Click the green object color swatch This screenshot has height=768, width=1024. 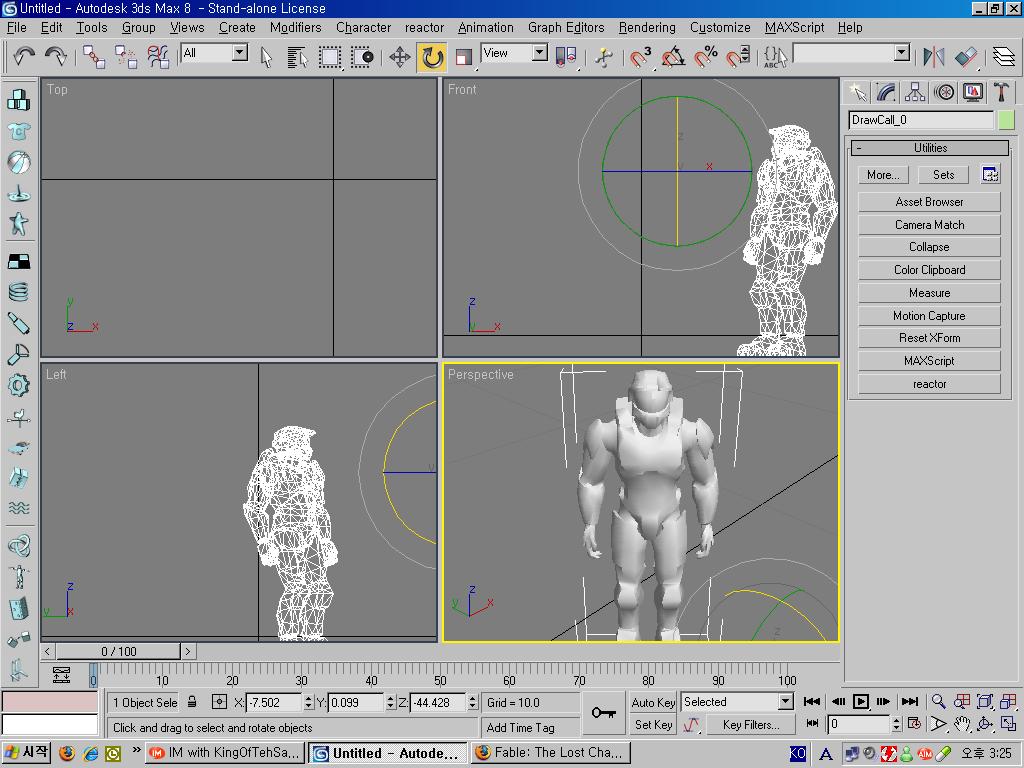point(1006,120)
